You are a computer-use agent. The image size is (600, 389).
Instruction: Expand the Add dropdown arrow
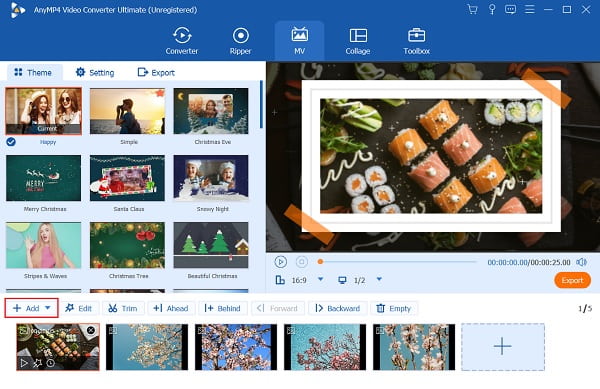[48, 308]
